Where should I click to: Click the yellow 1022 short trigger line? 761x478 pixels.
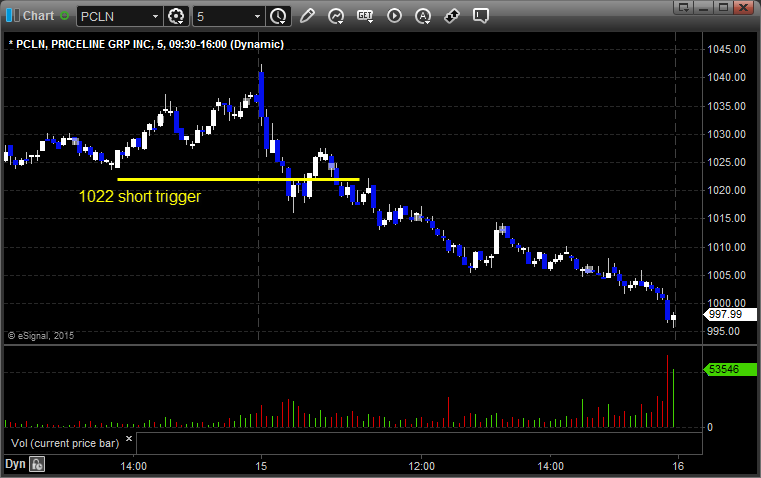[238, 180]
